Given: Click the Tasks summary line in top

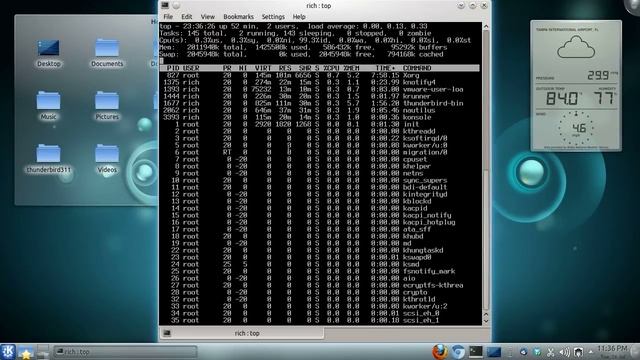Looking at the screenshot, I should click(296, 33).
